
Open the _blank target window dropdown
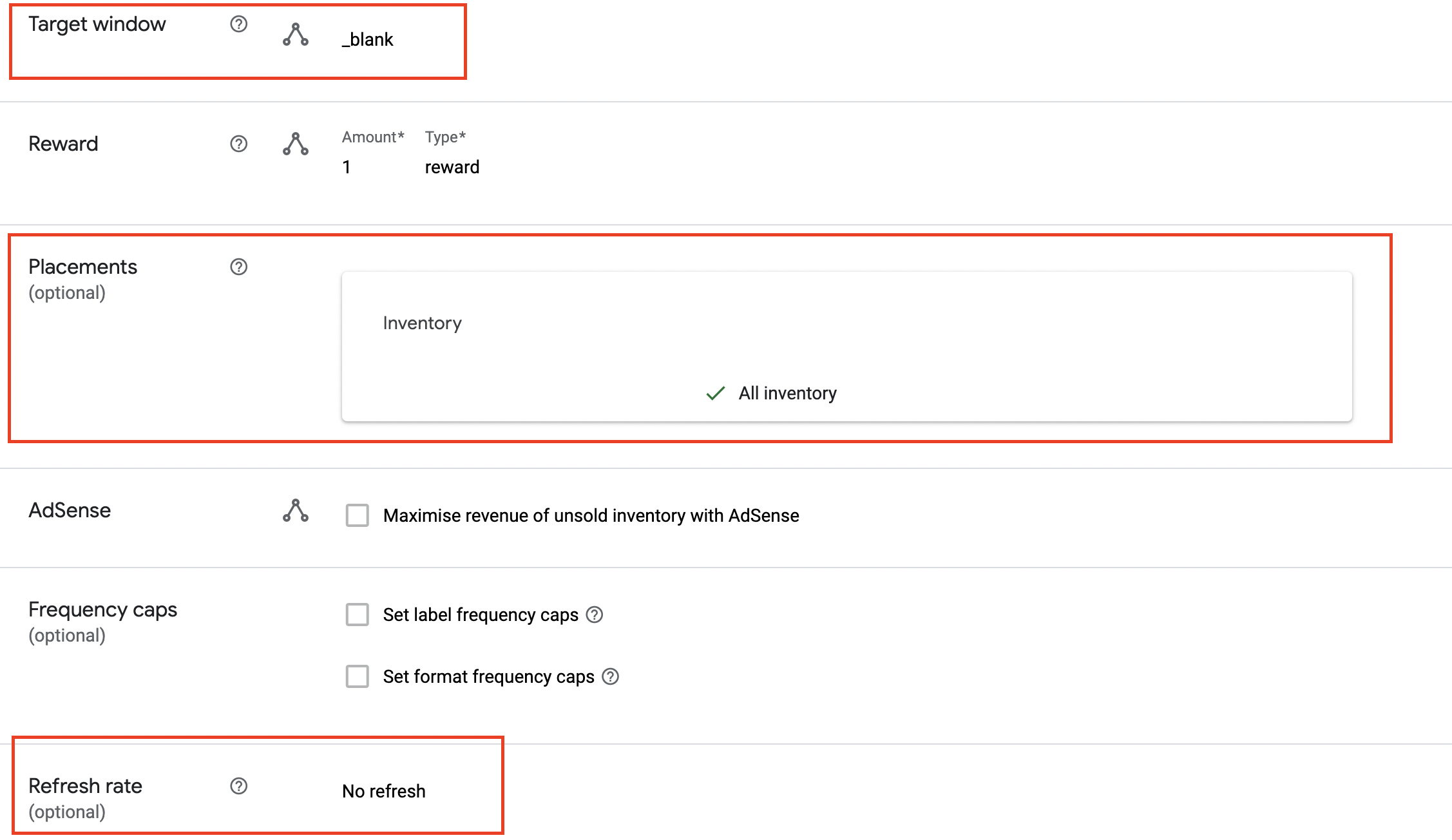(367, 40)
